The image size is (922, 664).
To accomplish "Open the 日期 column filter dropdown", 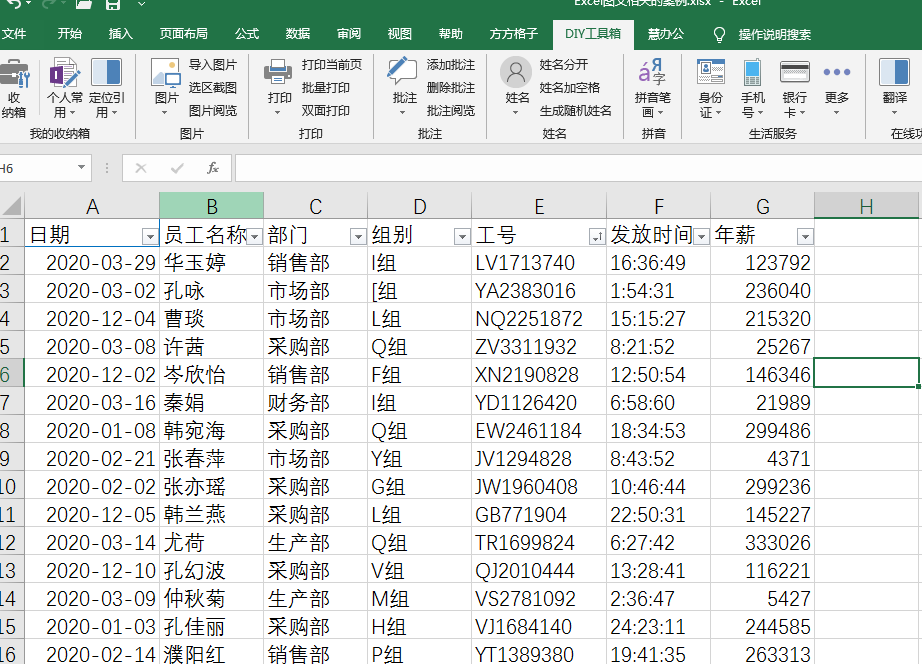I will click(x=150, y=236).
